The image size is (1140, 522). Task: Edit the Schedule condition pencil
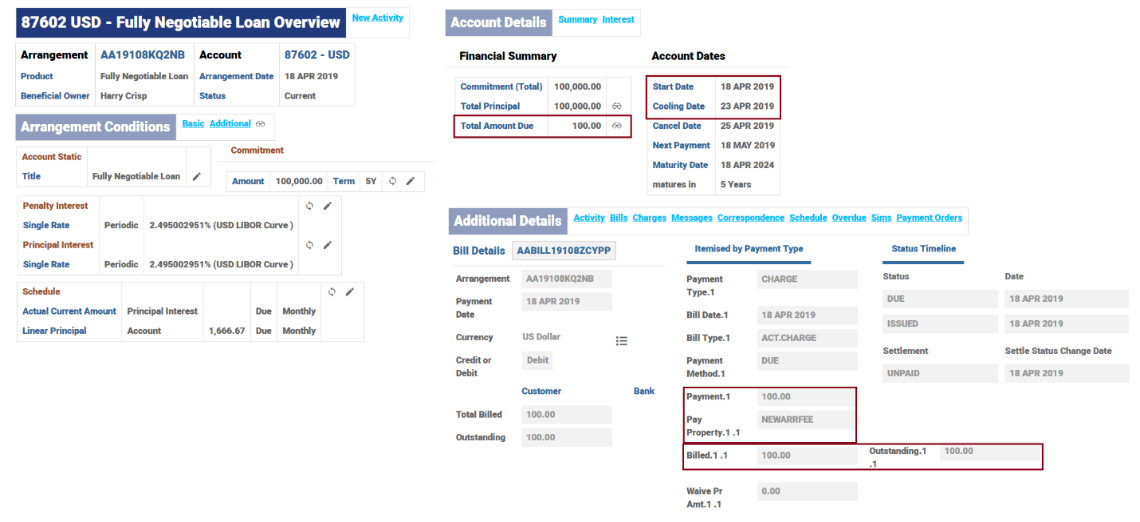point(349,292)
